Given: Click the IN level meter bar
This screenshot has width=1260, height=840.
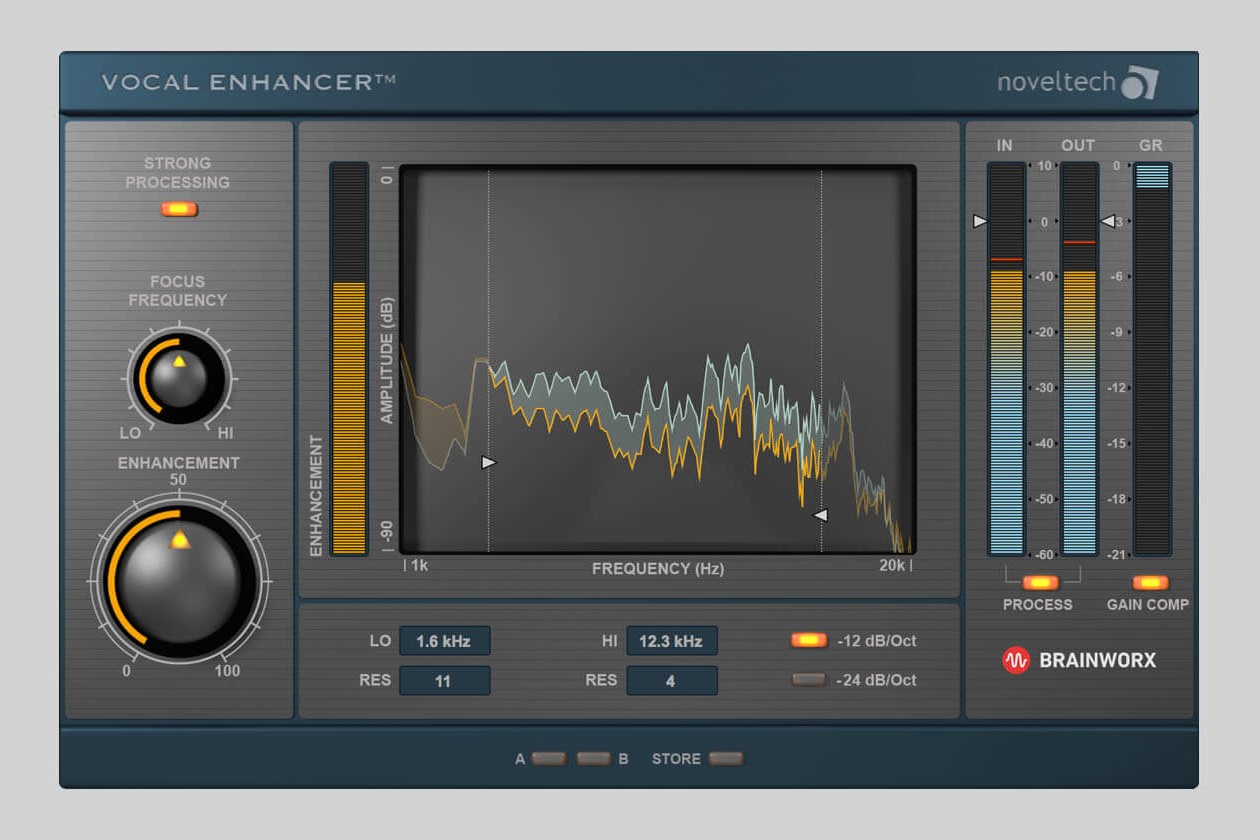Looking at the screenshot, I should click(1006, 359).
